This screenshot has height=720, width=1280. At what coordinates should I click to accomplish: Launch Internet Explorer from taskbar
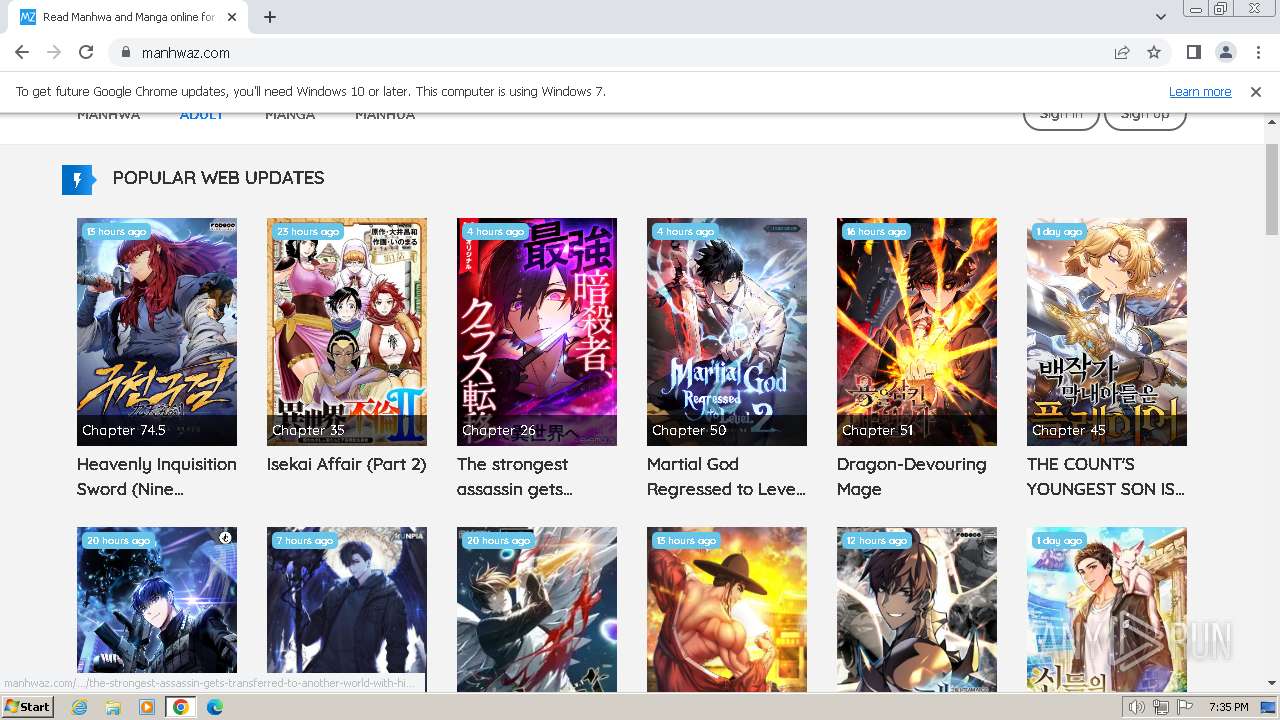coord(80,707)
